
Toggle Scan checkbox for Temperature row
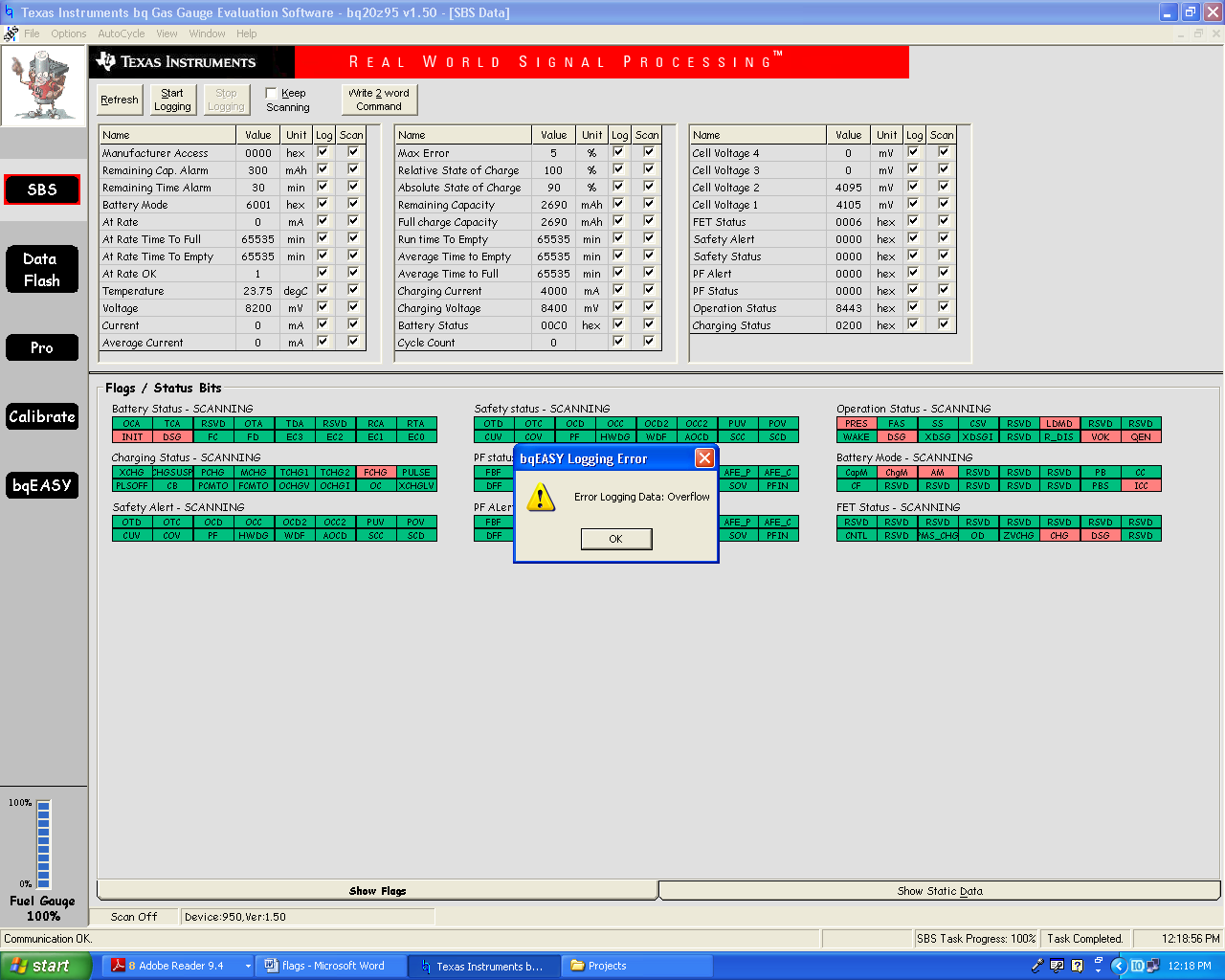click(x=353, y=290)
